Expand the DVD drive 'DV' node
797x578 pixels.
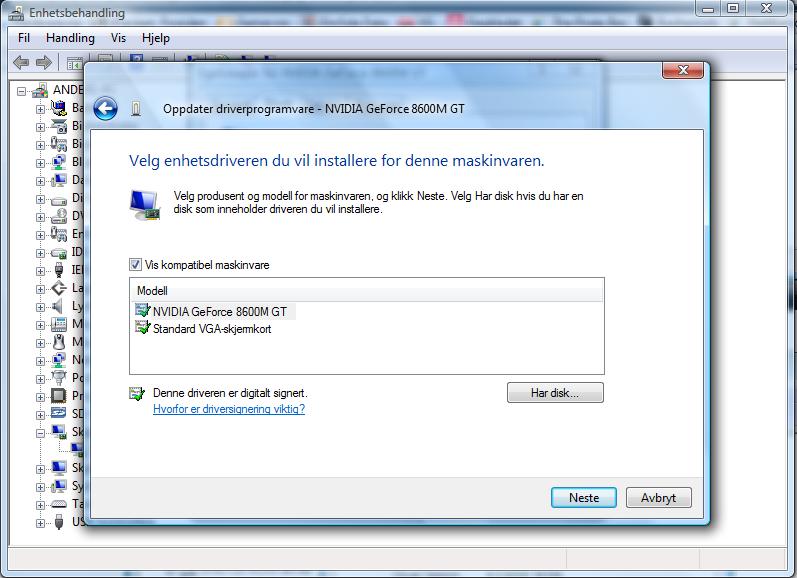point(40,217)
